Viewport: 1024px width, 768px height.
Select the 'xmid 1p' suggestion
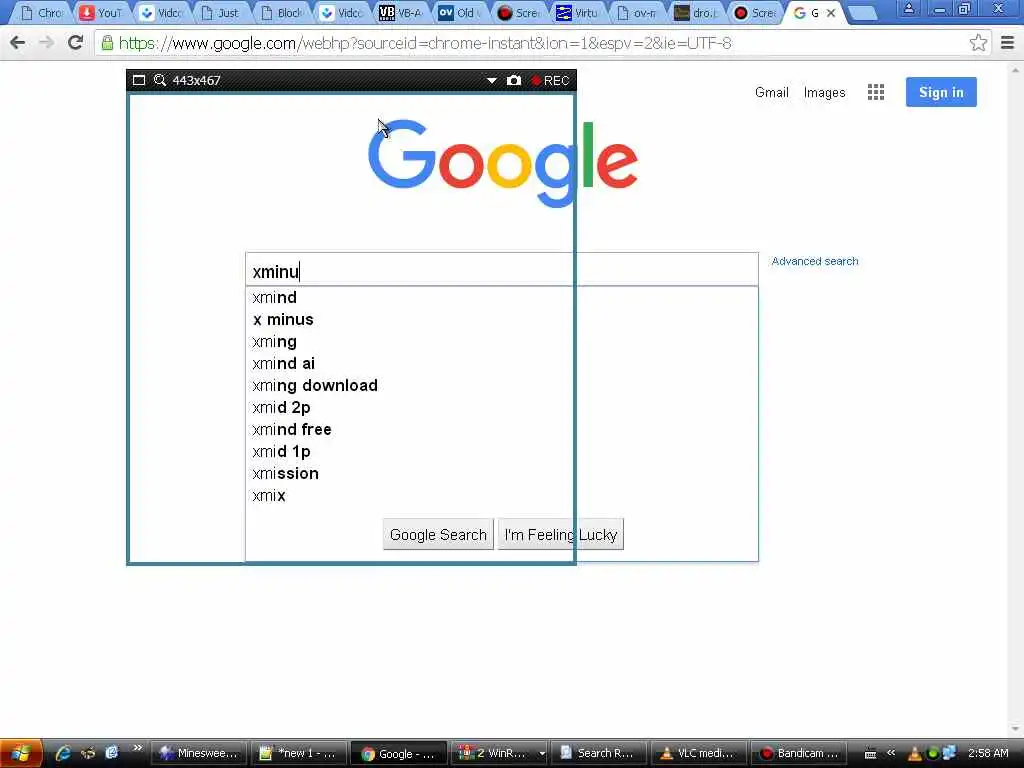[502, 451]
